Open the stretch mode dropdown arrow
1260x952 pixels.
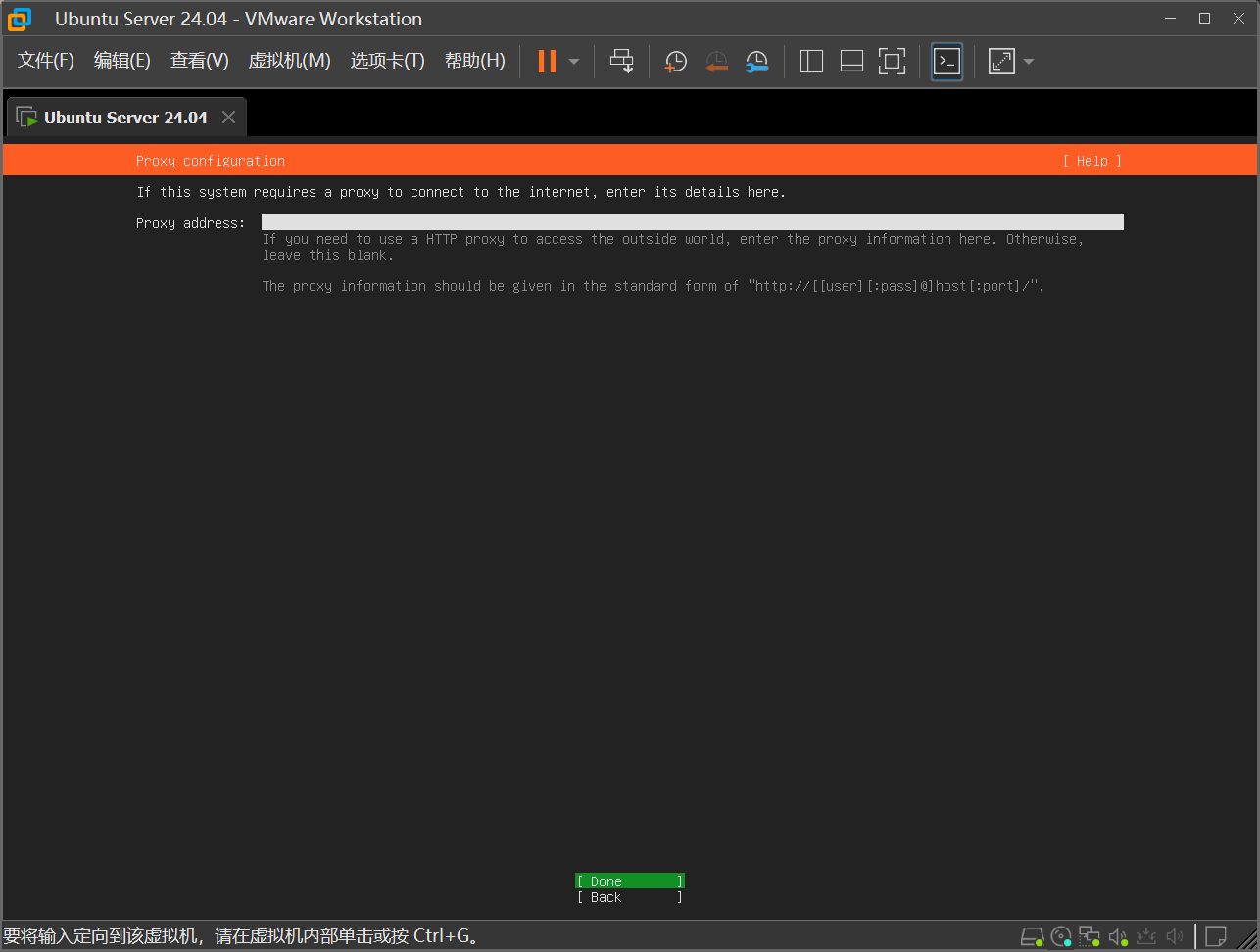pyautogui.click(x=1029, y=62)
